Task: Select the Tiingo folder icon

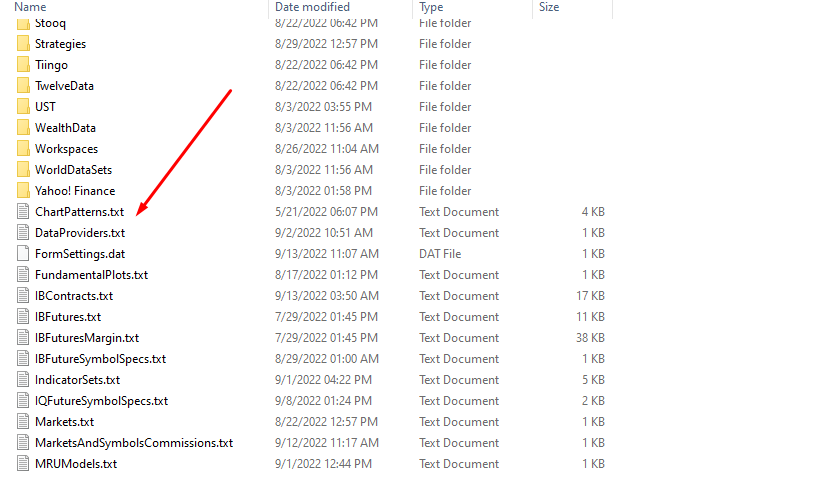Action: [x=24, y=65]
